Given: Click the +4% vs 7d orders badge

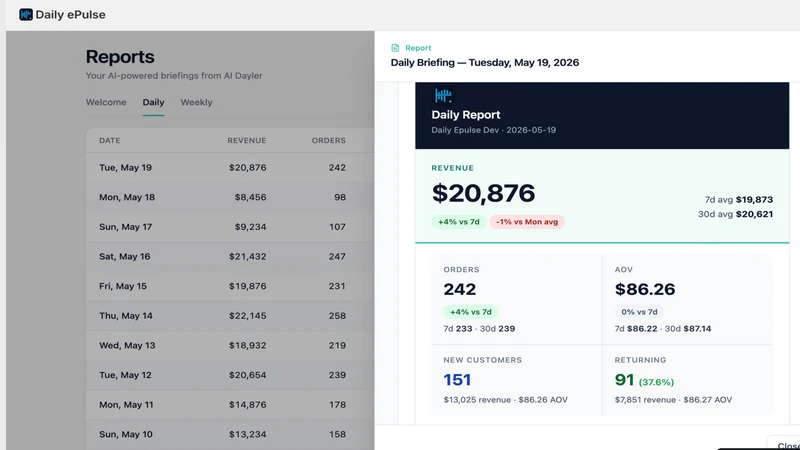Looking at the screenshot, I should click(470, 312).
